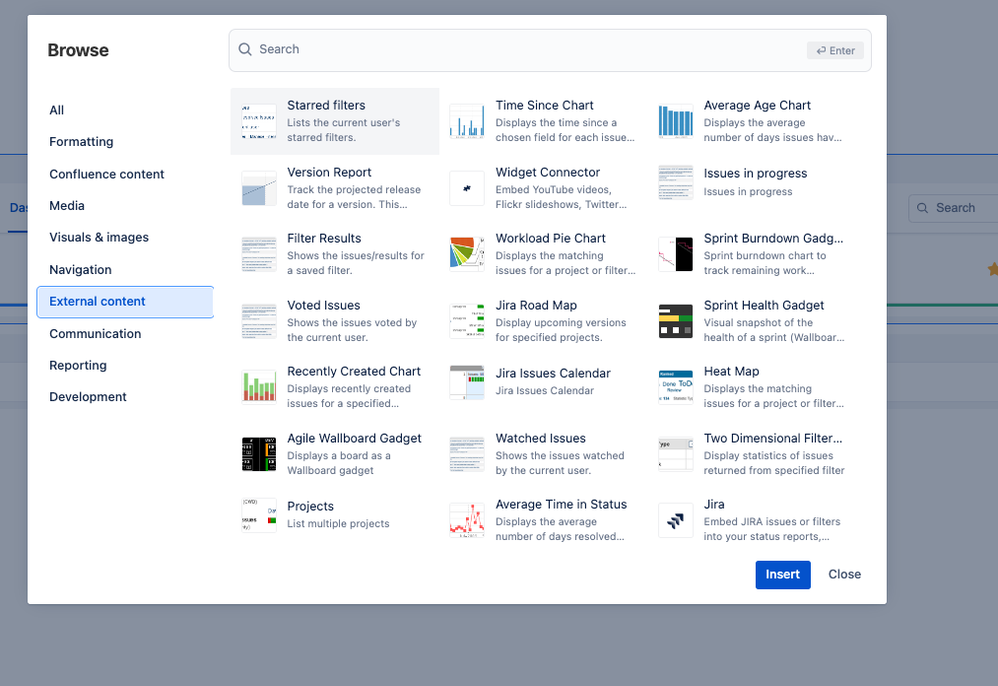Image resolution: width=998 pixels, height=686 pixels.
Task: Pick the Jira Road Map title
Action: [x=536, y=305]
